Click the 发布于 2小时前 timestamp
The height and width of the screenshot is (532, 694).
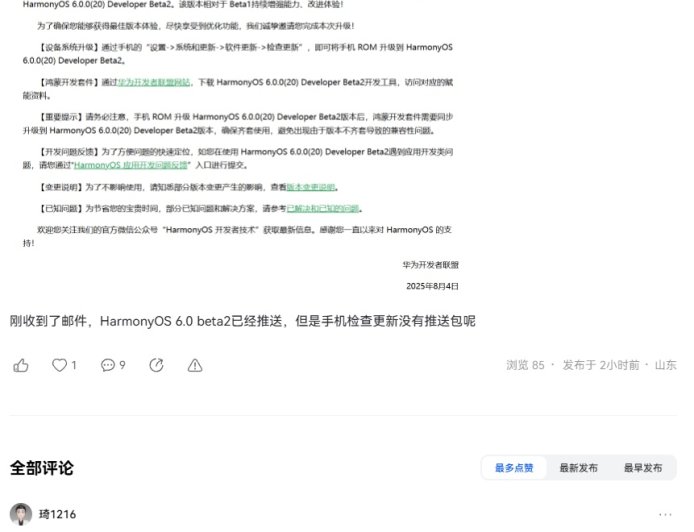pos(601,365)
